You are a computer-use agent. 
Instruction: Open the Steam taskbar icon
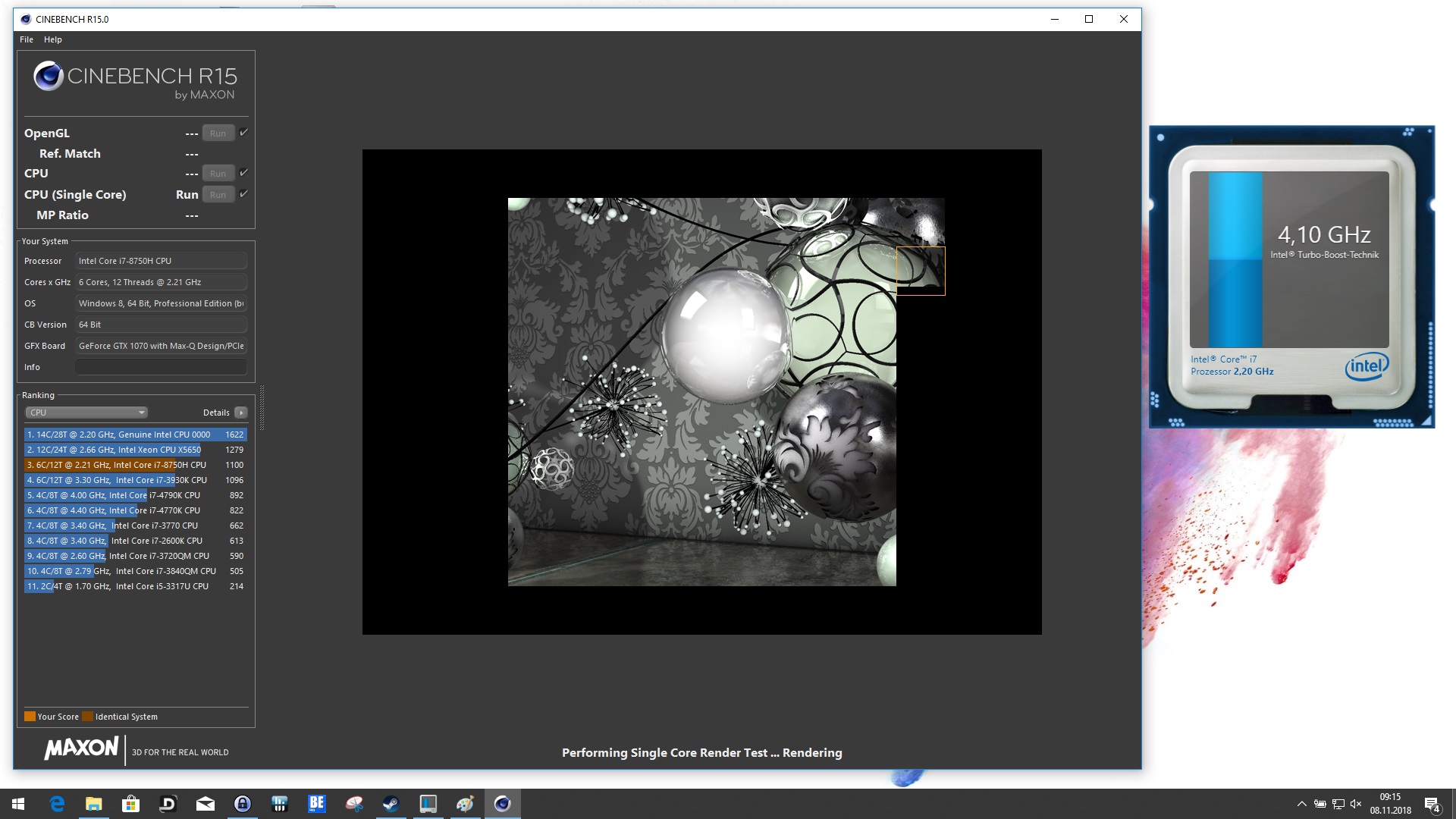(x=391, y=804)
